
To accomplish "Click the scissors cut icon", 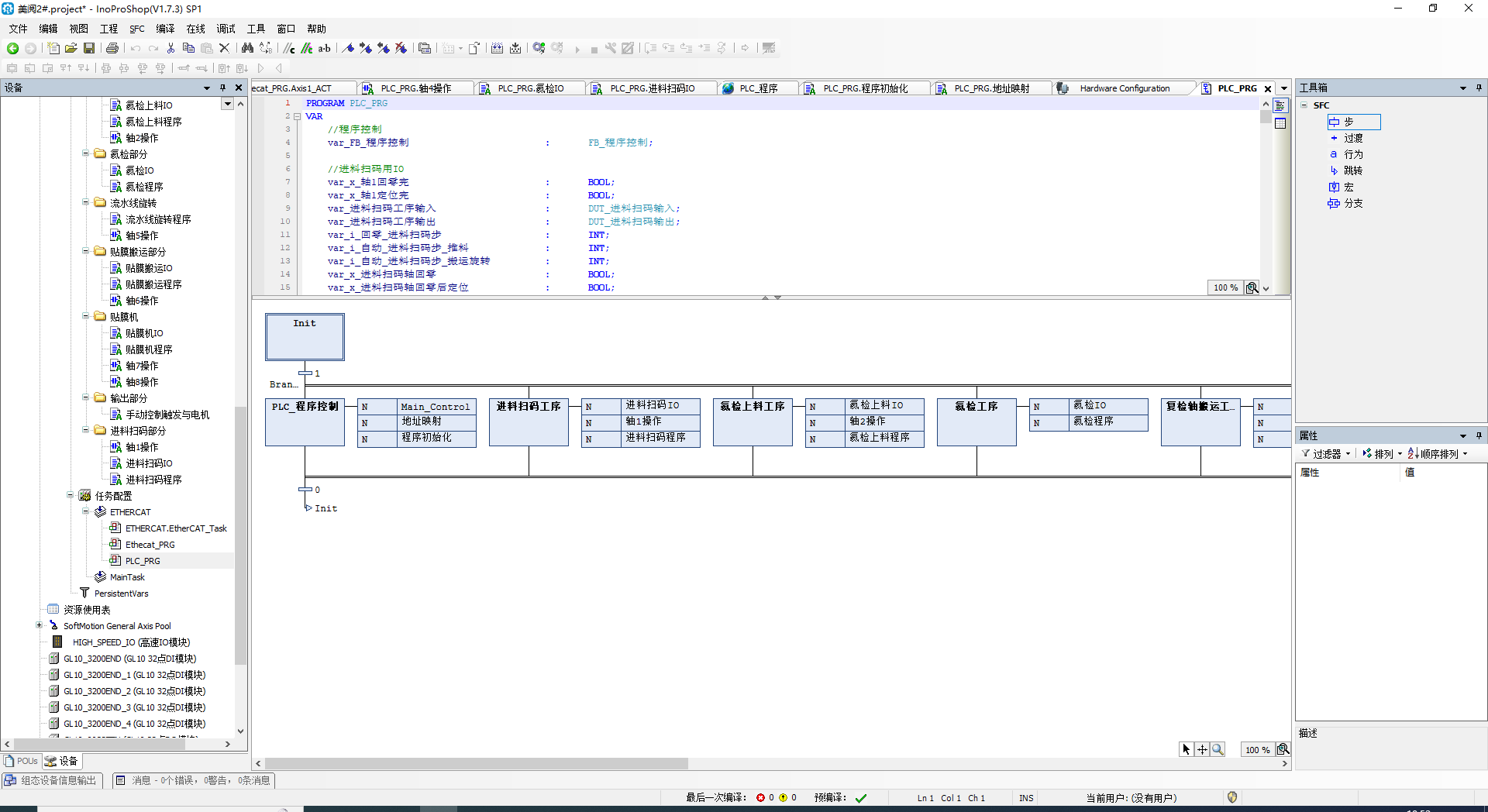I will 170,48.
